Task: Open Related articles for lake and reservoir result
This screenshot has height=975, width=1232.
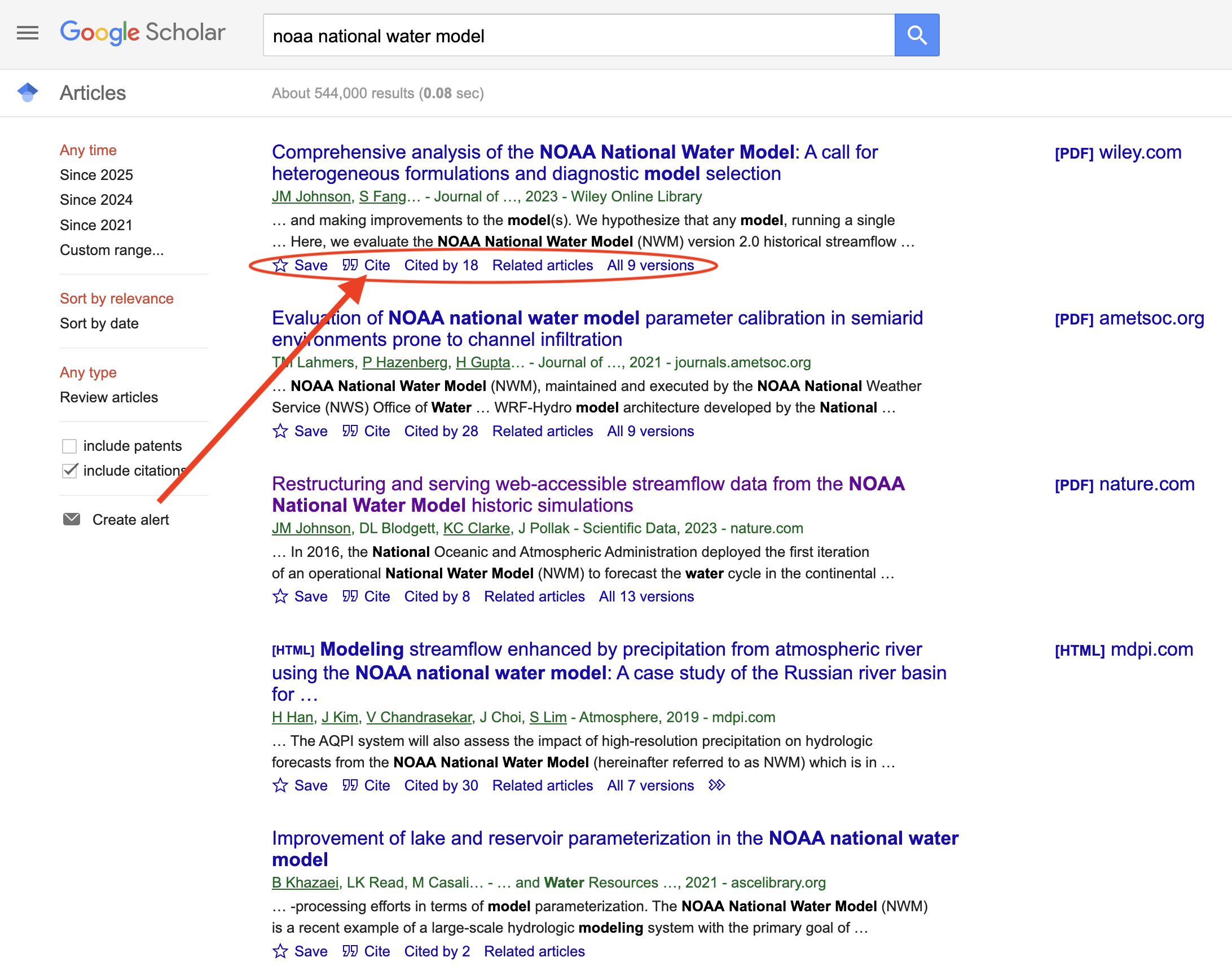Action: coord(535,951)
